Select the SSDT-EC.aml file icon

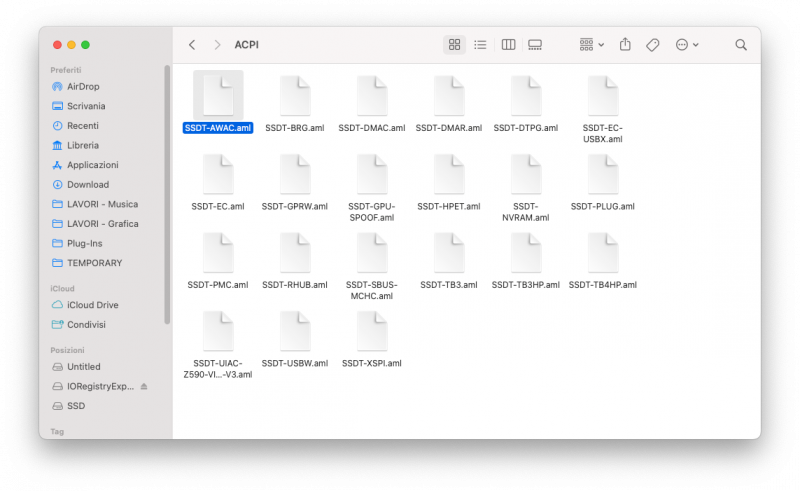pos(218,174)
